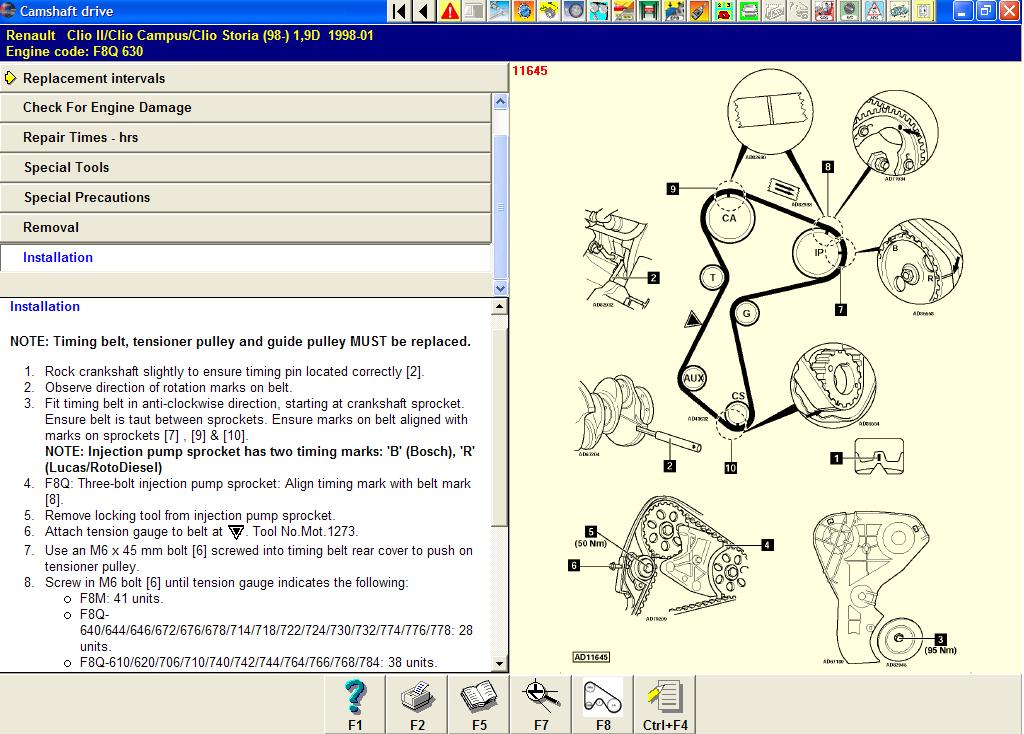The height and width of the screenshot is (734, 1024).
Task: Go to first page with bar-arrow icon
Action: pyautogui.click(x=400, y=11)
